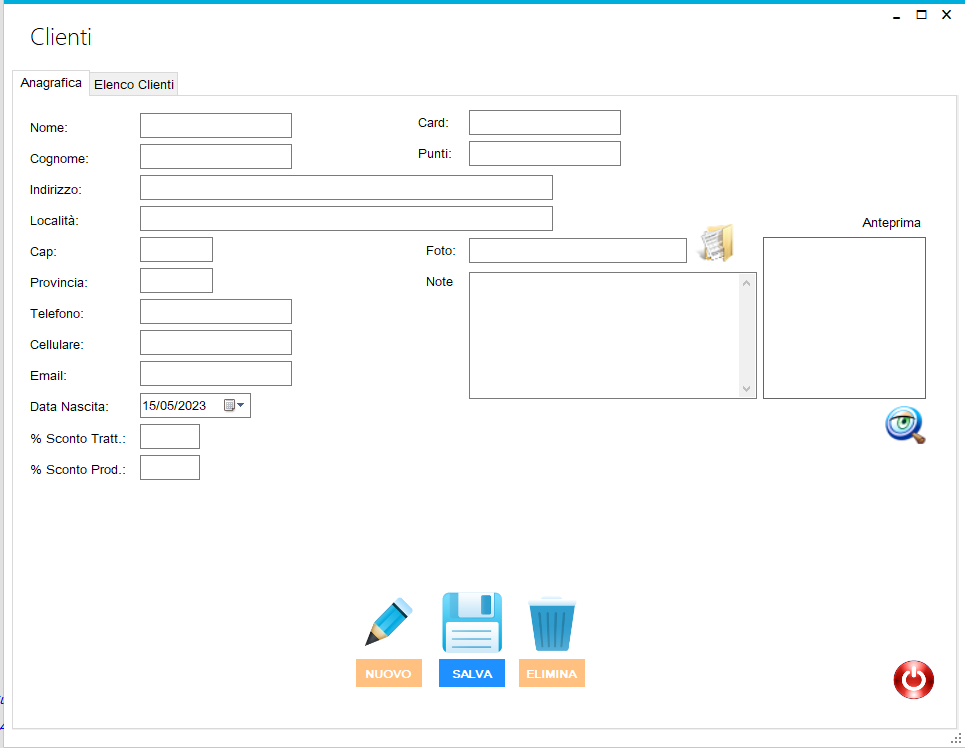Screen dimensions: 965x748
Task: Click the Indirizzo input field
Action: coord(346,188)
